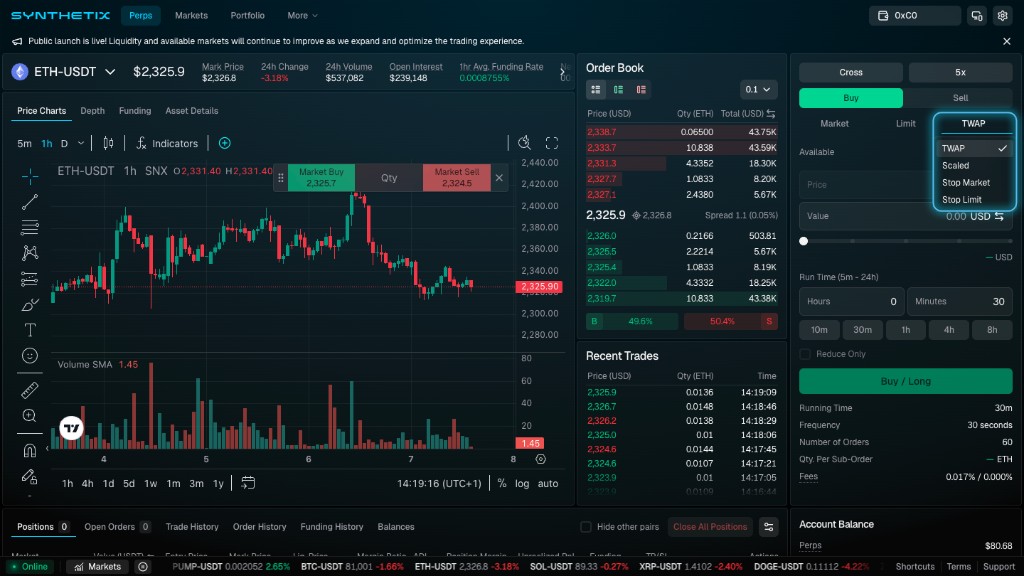1024x576 pixels.
Task: Choose Stop Limit from order type list
Action: (x=961, y=200)
